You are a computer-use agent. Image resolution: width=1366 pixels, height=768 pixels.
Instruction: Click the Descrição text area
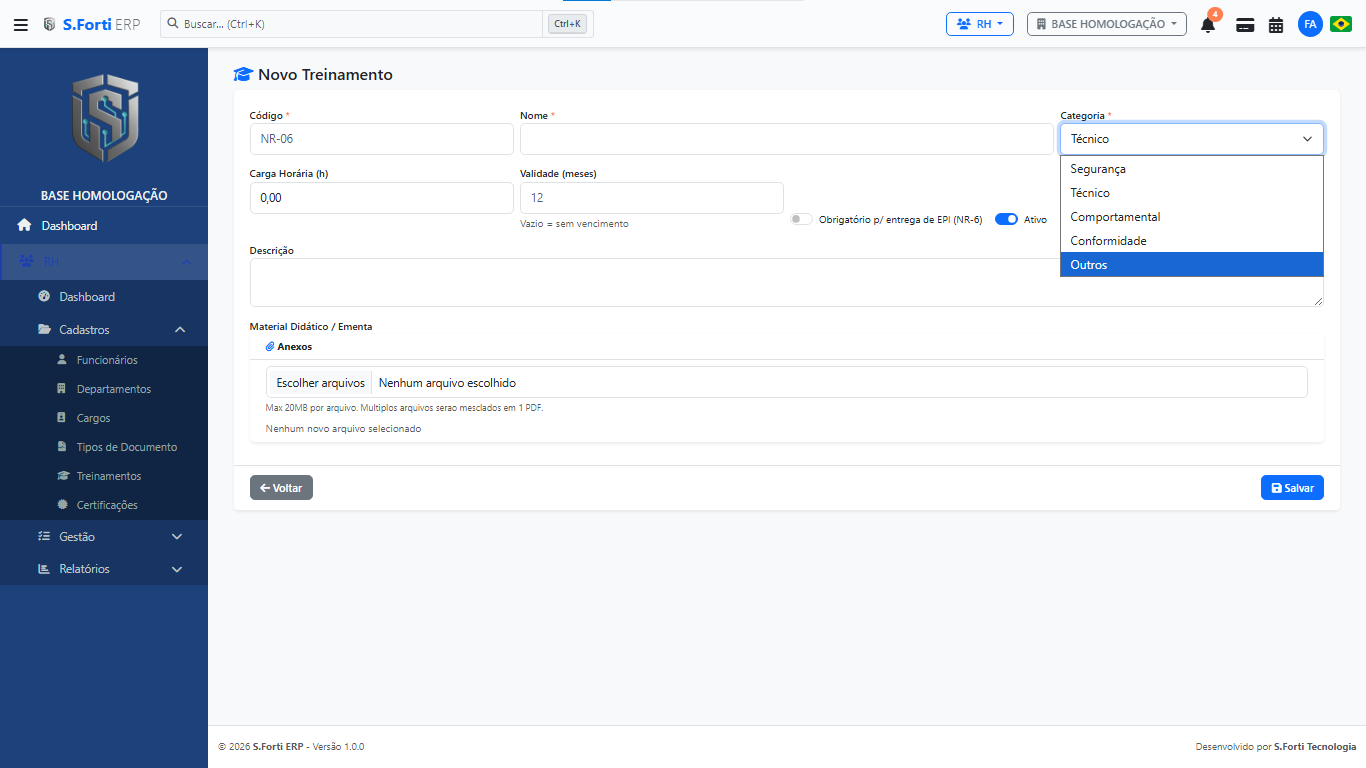786,282
